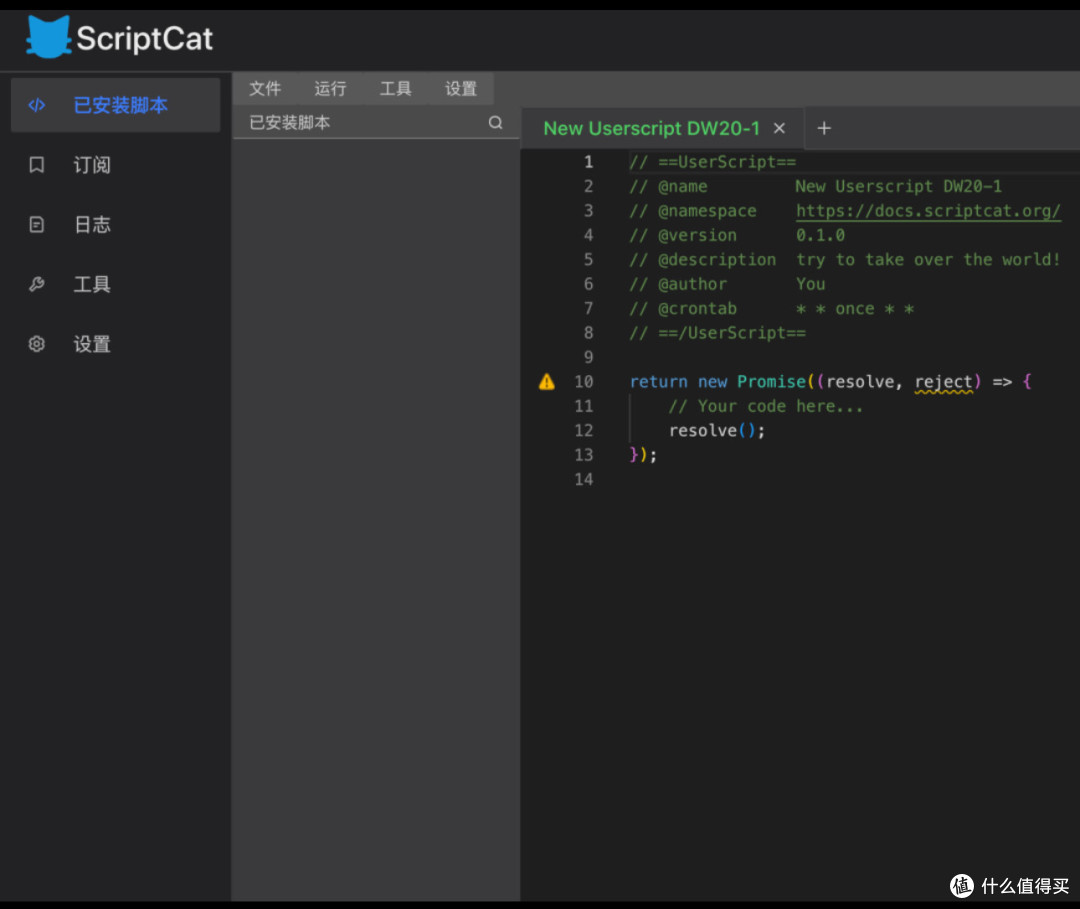Click 'try to take over the world!' text
Screen dimensions: 1080x909
pyautogui.click(x=928, y=260)
